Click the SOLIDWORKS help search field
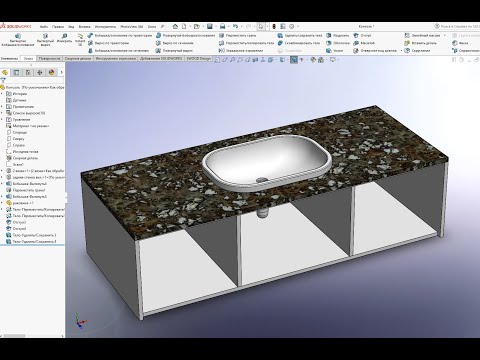 [x=459, y=26]
